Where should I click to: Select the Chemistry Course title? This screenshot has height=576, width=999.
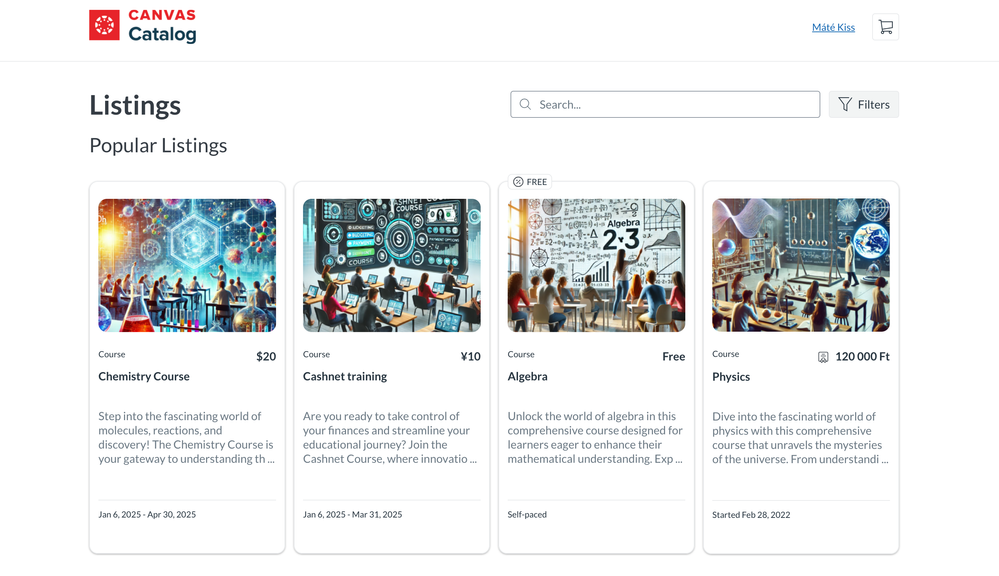point(144,377)
